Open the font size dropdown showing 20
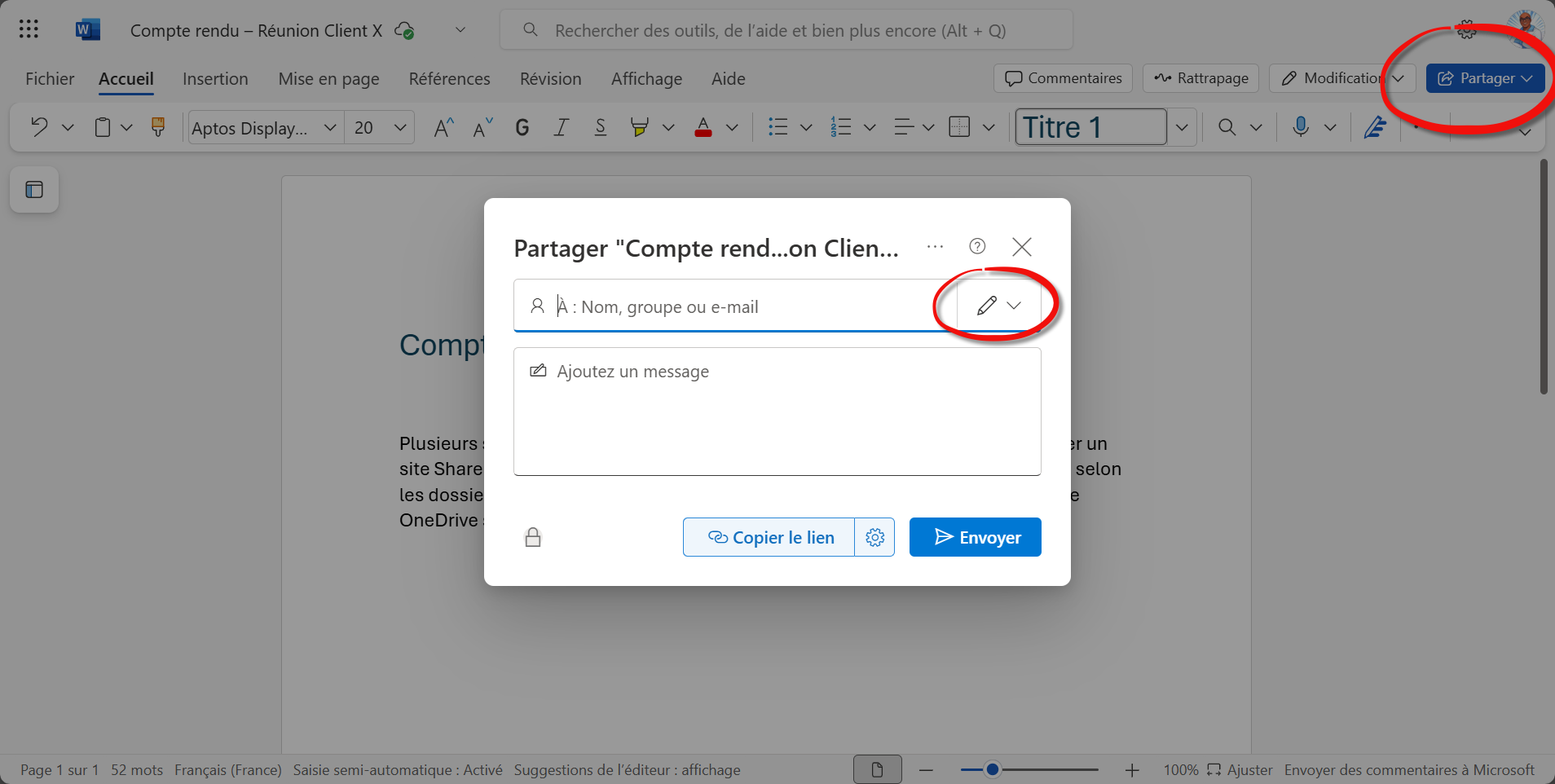Screen dimensions: 1555x784 (399, 127)
